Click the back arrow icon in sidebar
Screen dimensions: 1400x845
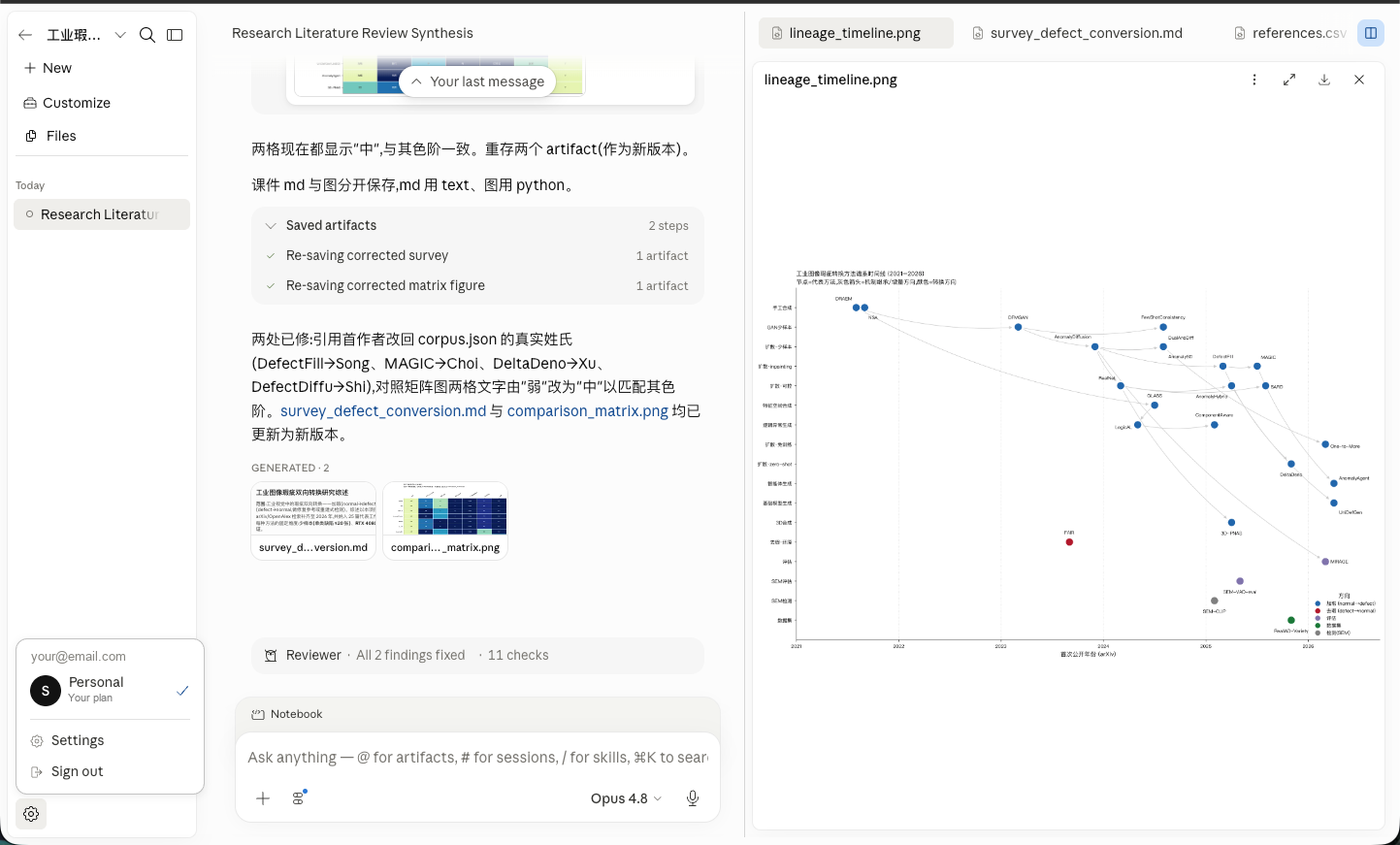pos(25,35)
